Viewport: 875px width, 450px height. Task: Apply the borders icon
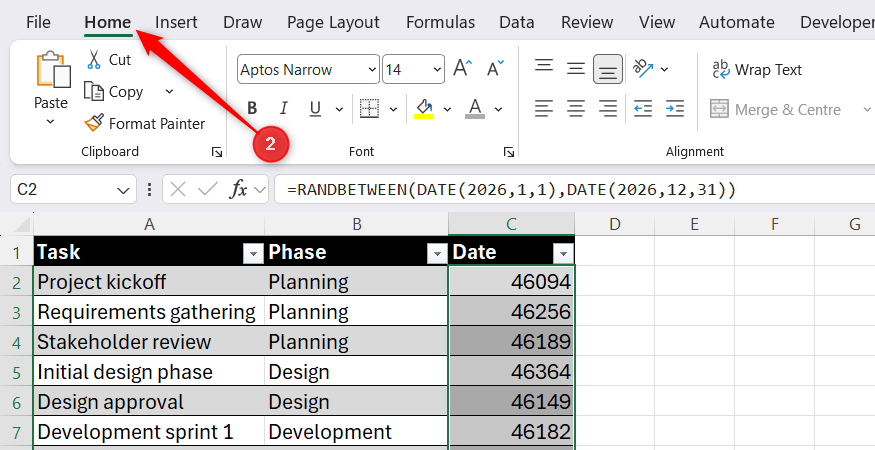pos(369,108)
